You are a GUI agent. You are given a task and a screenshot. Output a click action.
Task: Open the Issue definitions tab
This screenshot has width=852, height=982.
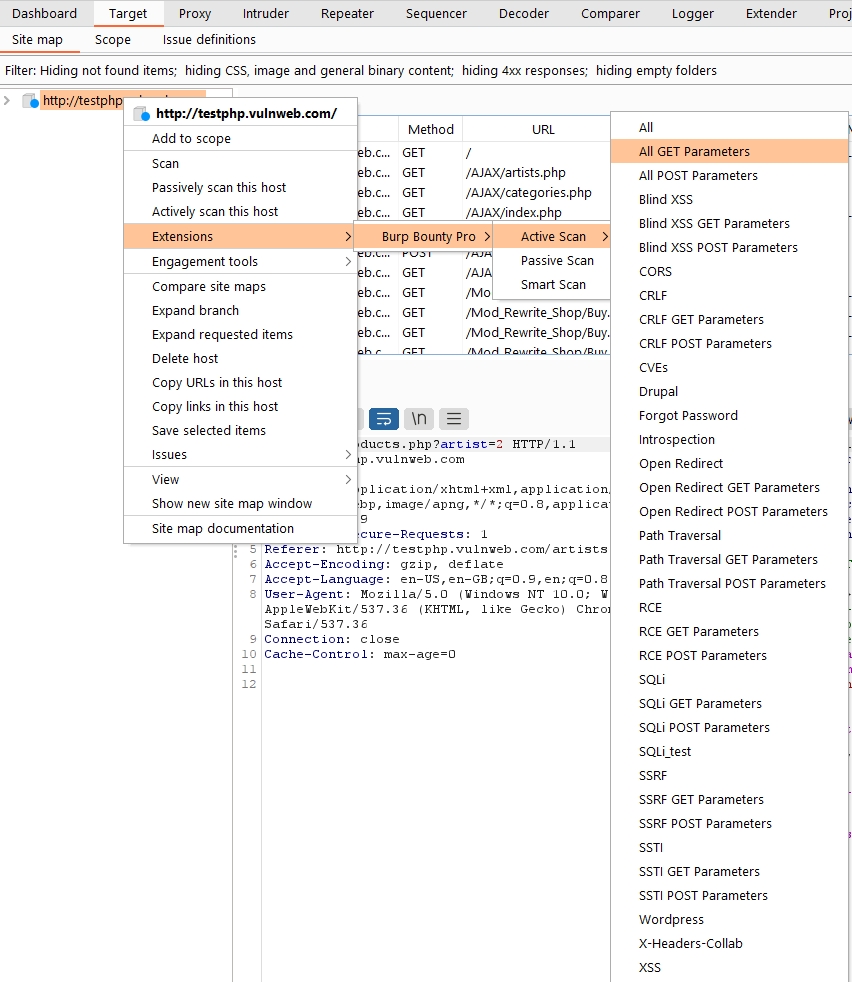coord(209,40)
